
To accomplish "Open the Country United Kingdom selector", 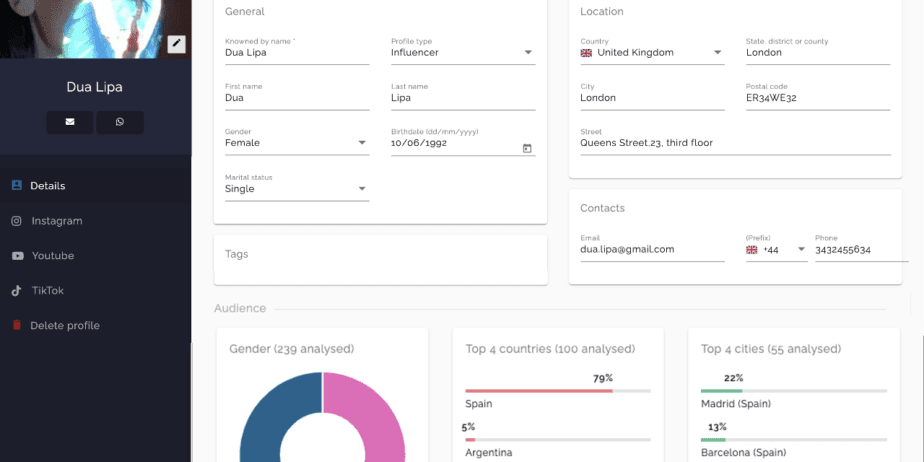I will click(x=652, y=51).
